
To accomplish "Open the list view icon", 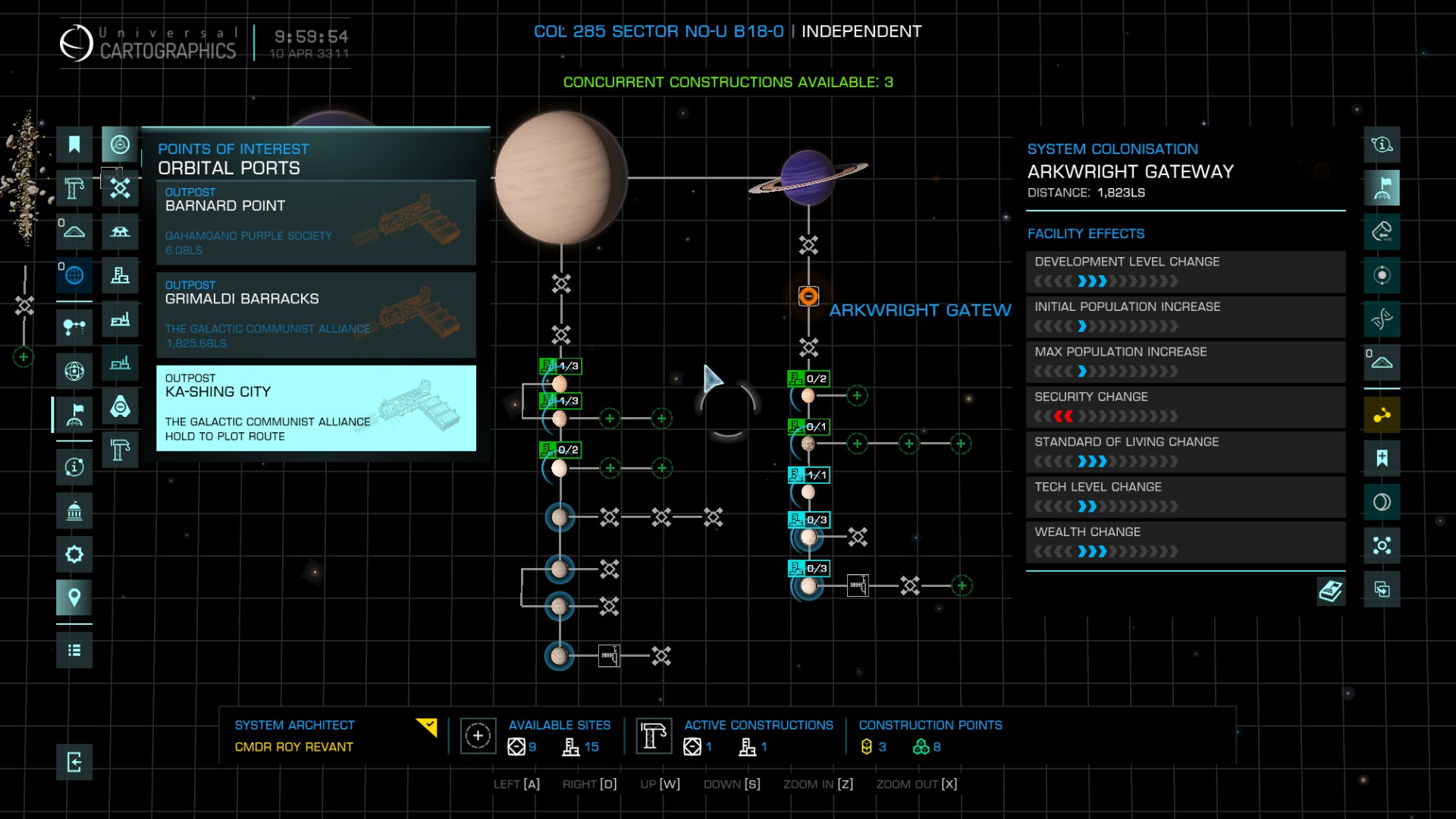I will click(74, 650).
